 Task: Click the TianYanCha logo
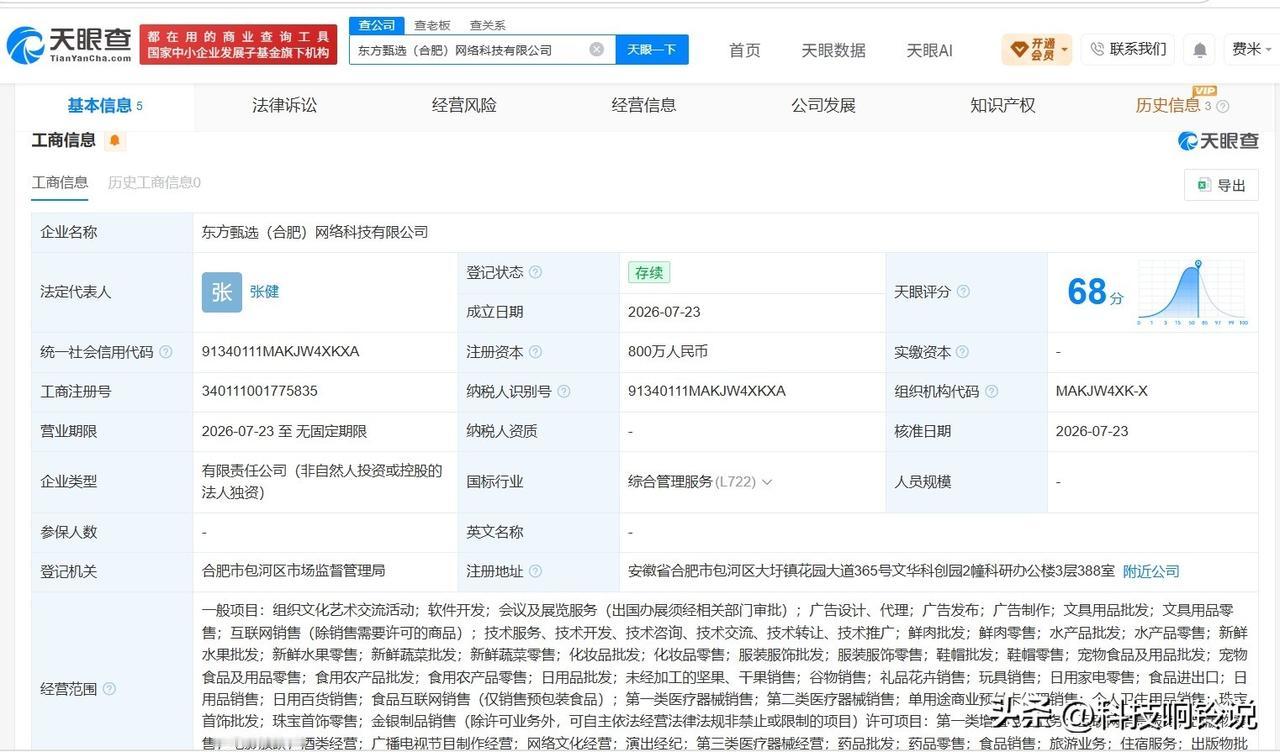(69, 44)
